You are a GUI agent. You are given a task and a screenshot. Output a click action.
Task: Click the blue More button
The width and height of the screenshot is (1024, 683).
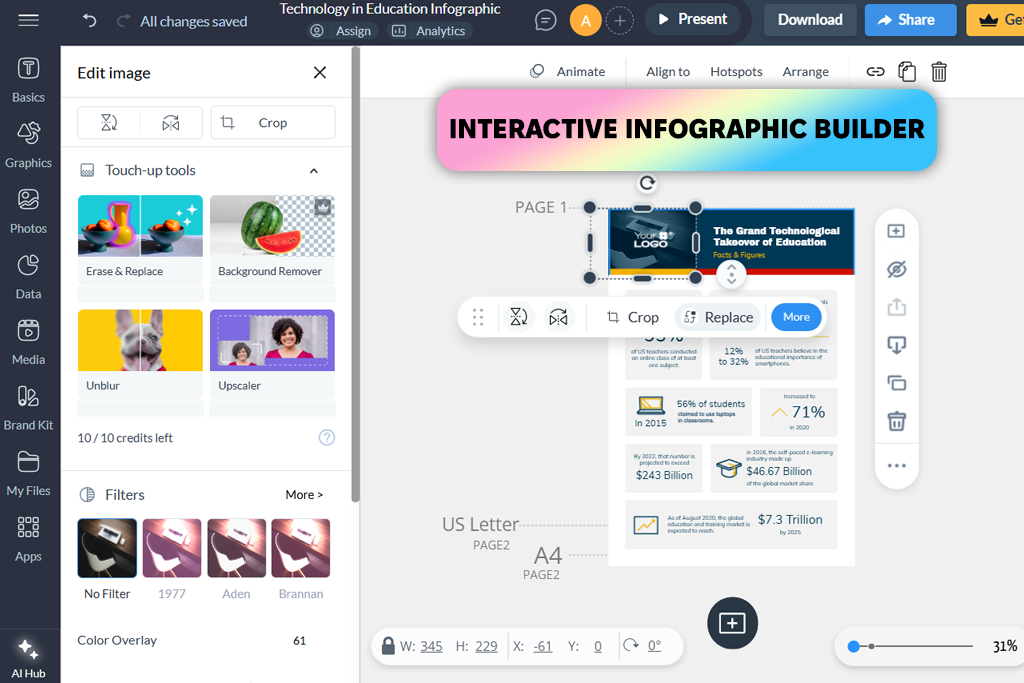796,317
